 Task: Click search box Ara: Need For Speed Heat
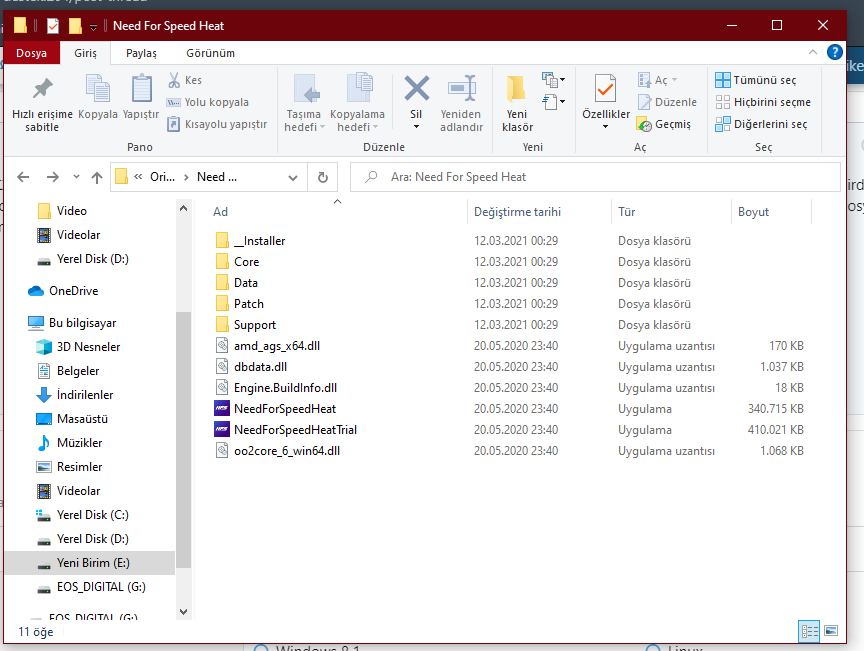(x=595, y=177)
